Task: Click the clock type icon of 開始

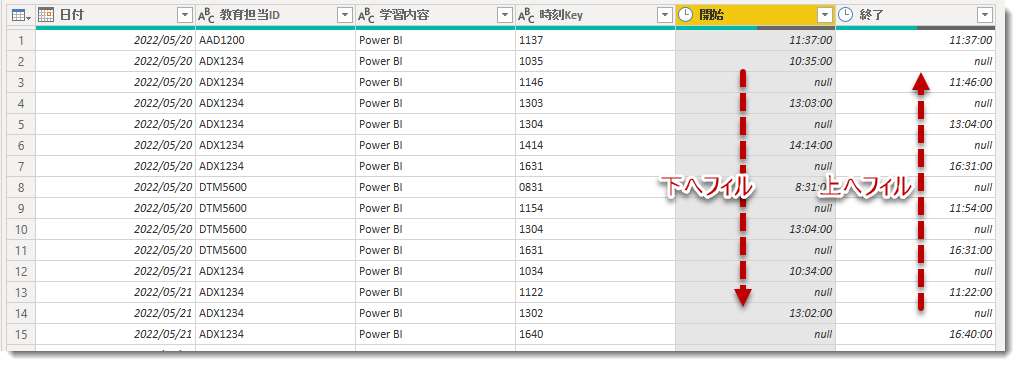Action: point(686,15)
